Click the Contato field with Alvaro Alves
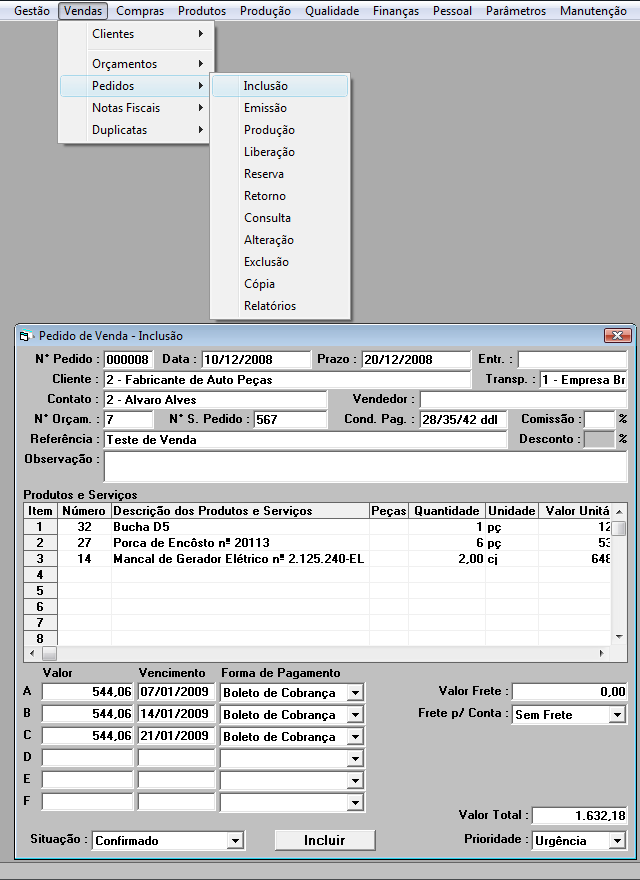640x880 pixels. pyautogui.click(x=216, y=400)
